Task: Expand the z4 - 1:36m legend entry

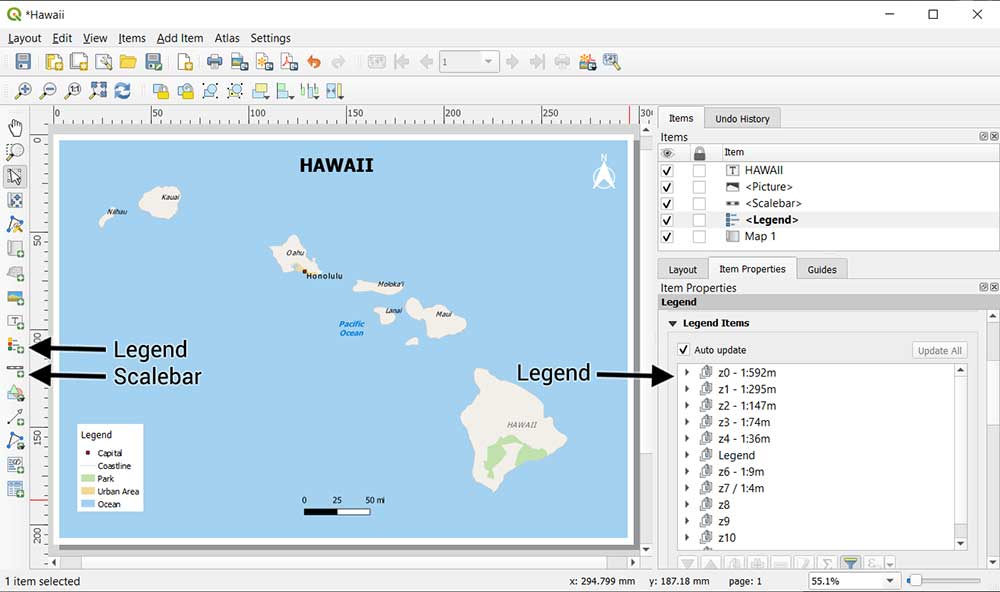Action: point(687,438)
